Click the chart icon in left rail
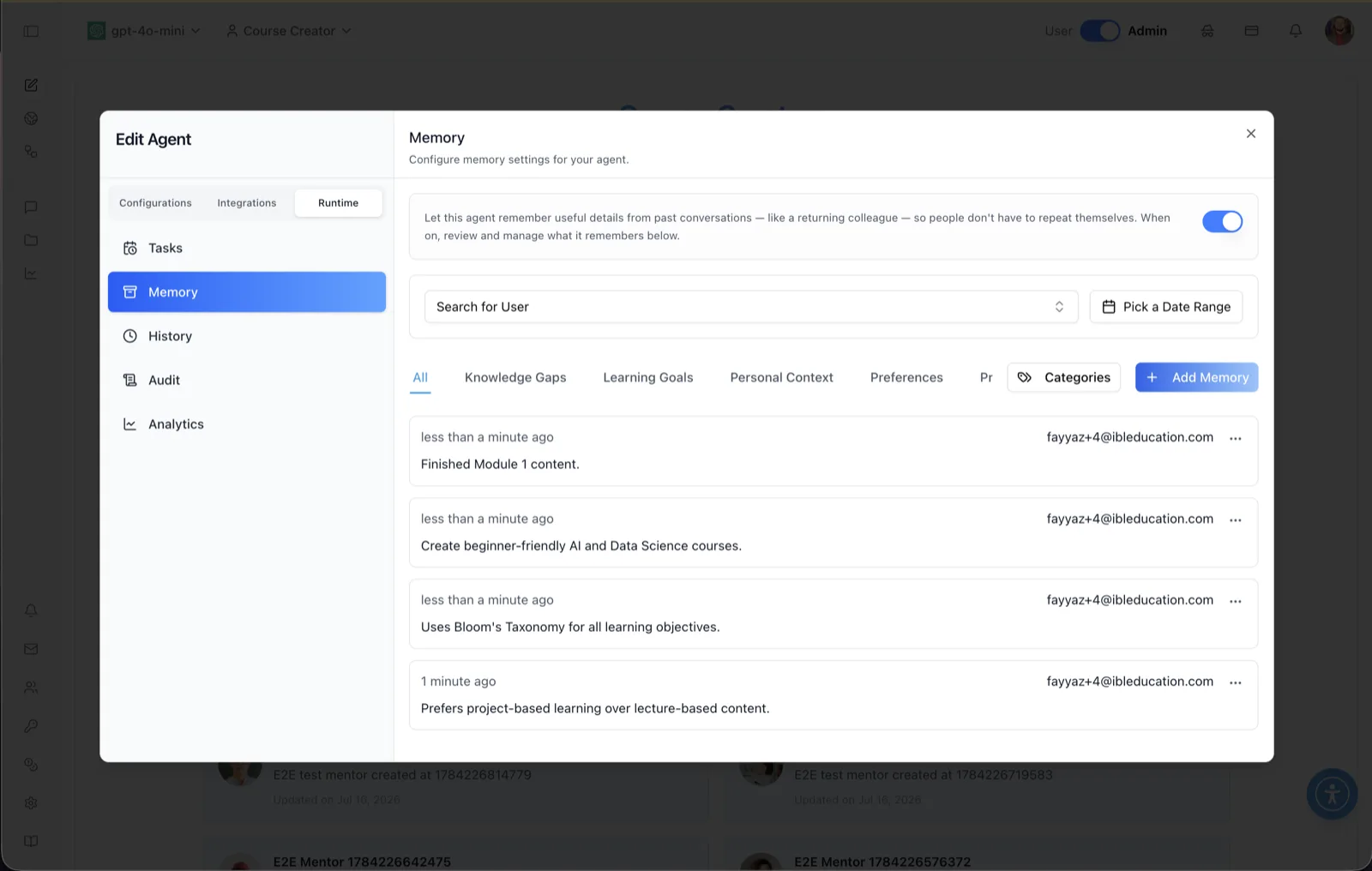The image size is (1372, 871). [31, 273]
